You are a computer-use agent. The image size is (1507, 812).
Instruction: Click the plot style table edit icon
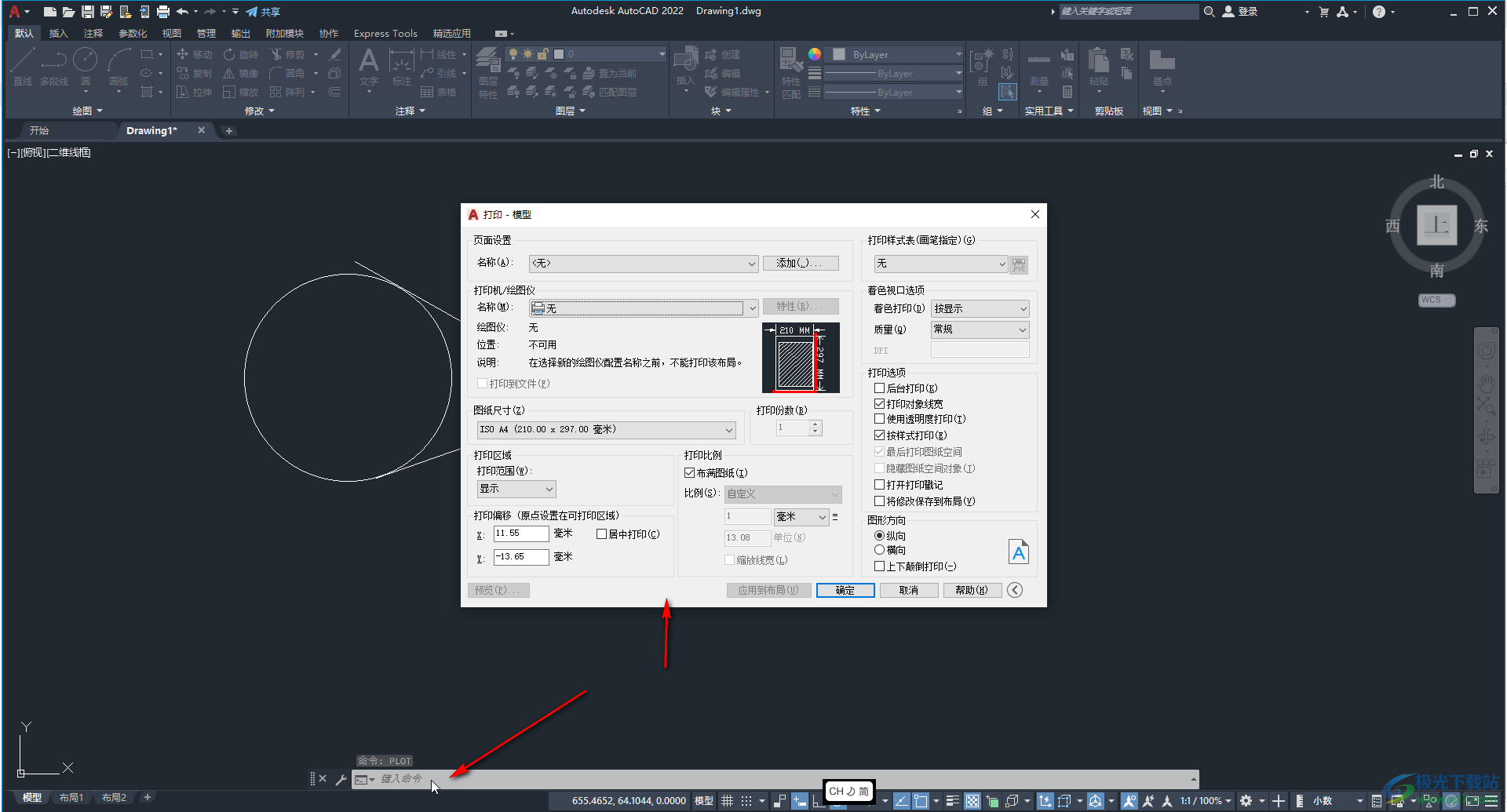1019,264
